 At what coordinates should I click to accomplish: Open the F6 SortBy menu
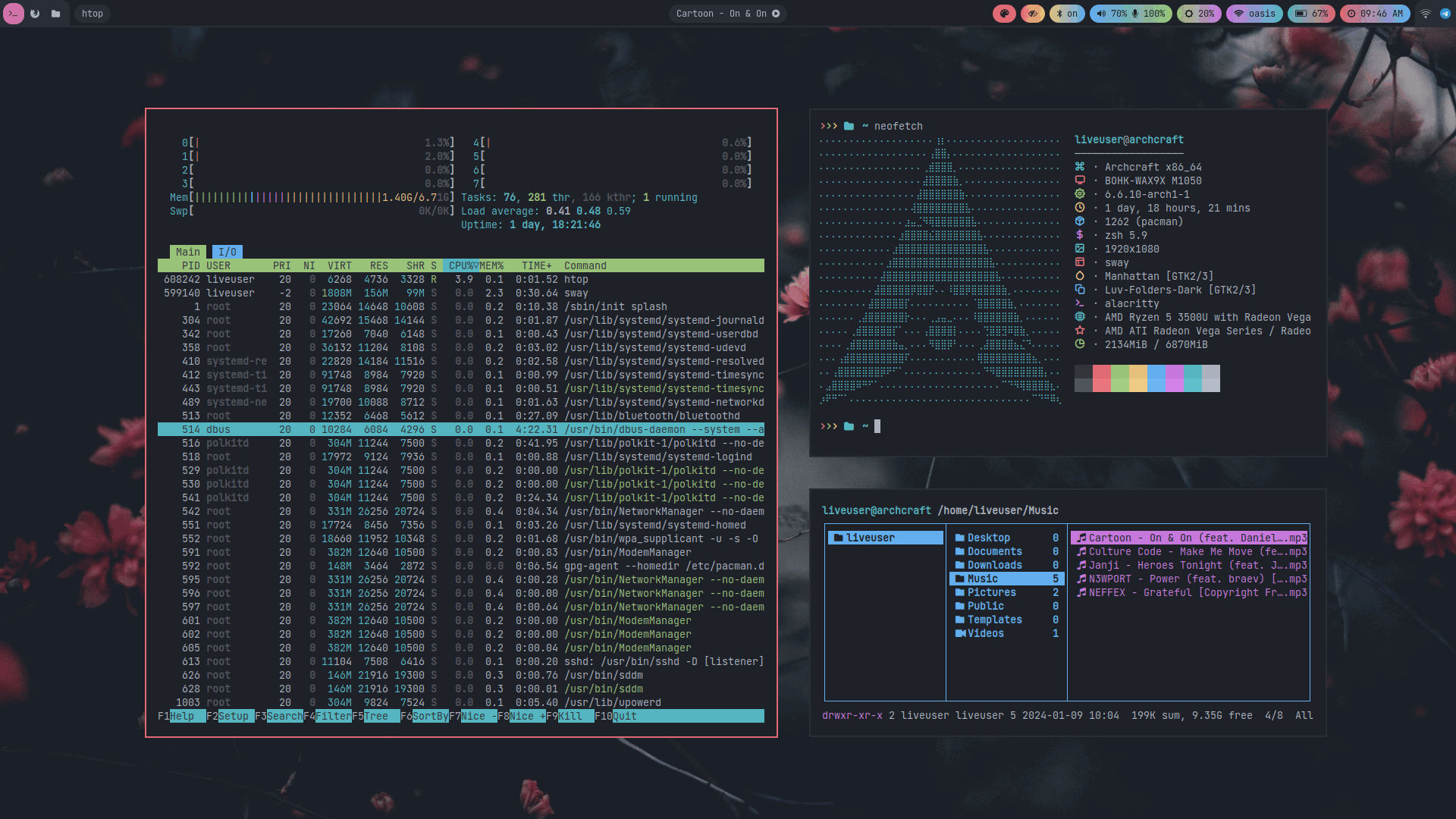(430, 716)
